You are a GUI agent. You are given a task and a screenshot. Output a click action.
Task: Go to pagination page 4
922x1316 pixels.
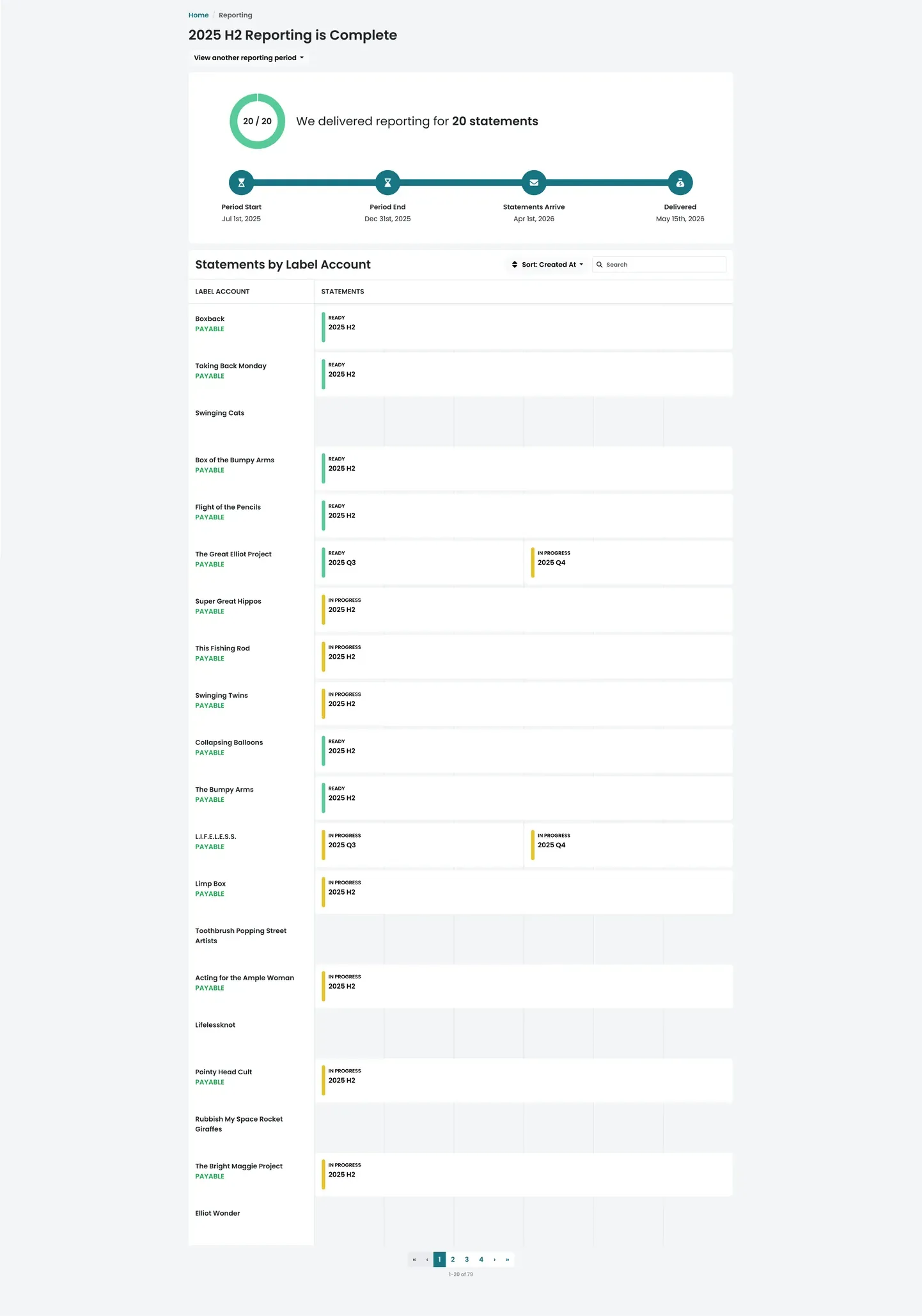pos(481,1259)
